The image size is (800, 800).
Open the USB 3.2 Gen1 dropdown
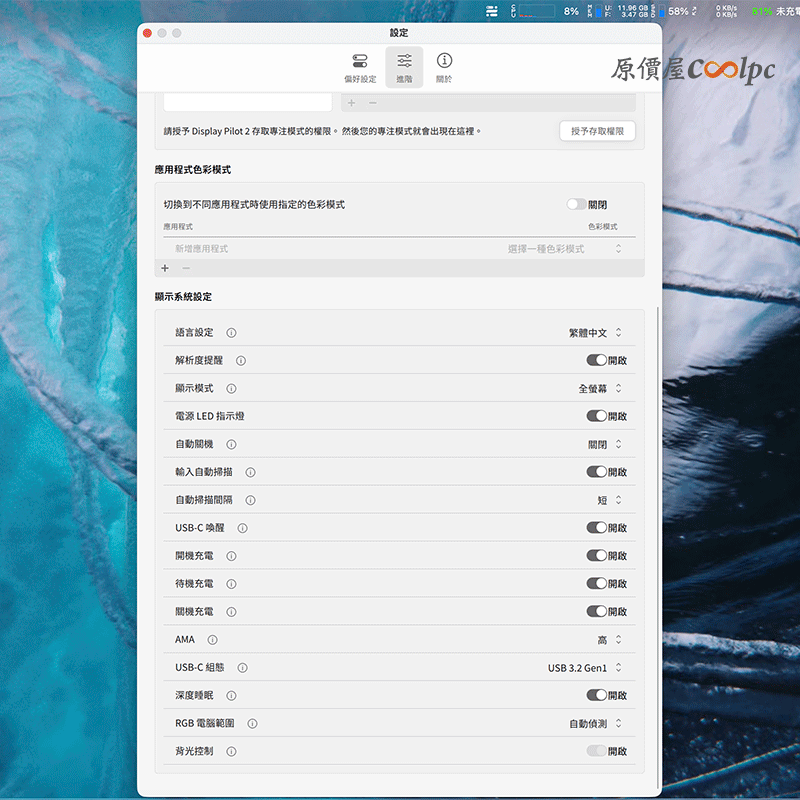585,667
